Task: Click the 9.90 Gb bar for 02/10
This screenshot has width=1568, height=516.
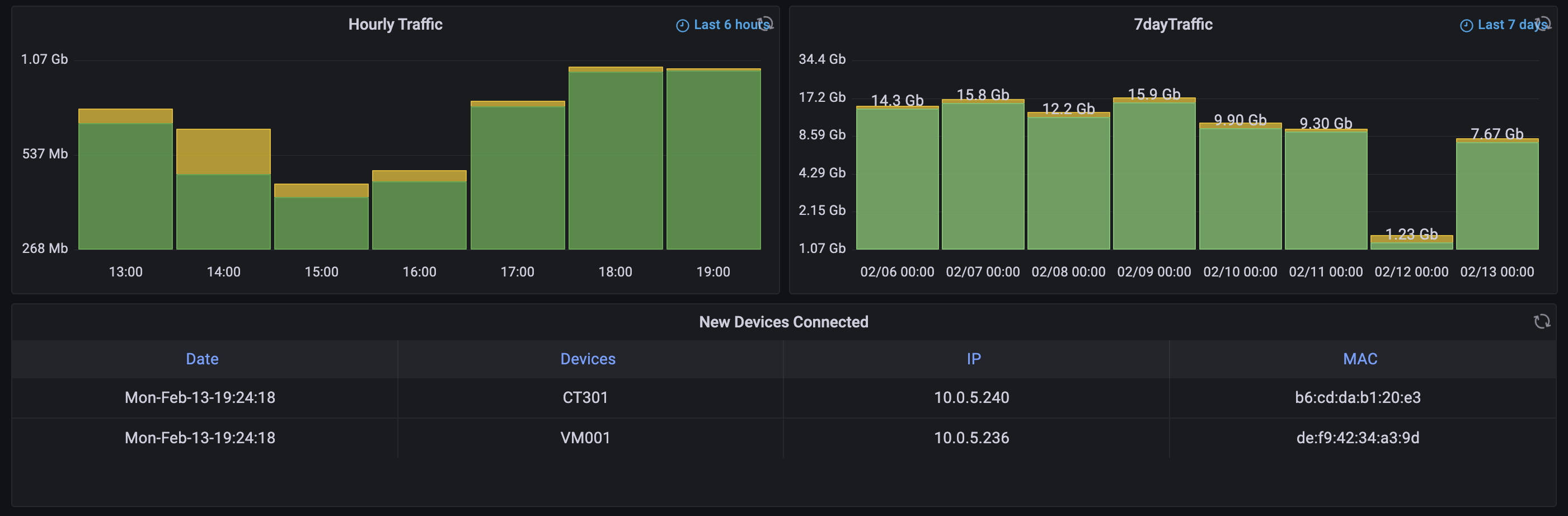Action: 1240,186
